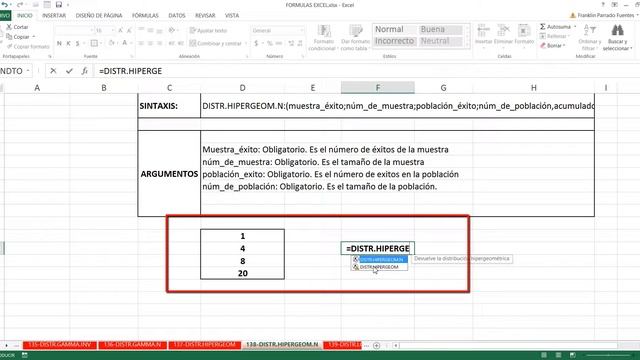The width and height of the screenshot is (640, 360).
Task: Expand the cell styles gallery
Action: point(468,45)
